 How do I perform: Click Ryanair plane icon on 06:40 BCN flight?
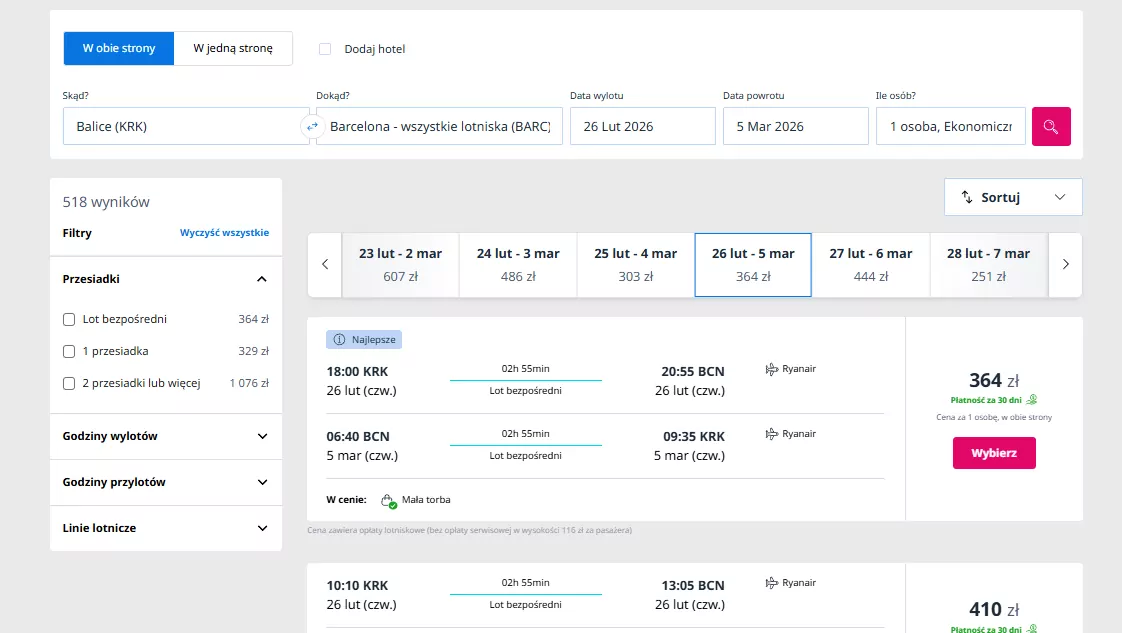click(772, 434)
